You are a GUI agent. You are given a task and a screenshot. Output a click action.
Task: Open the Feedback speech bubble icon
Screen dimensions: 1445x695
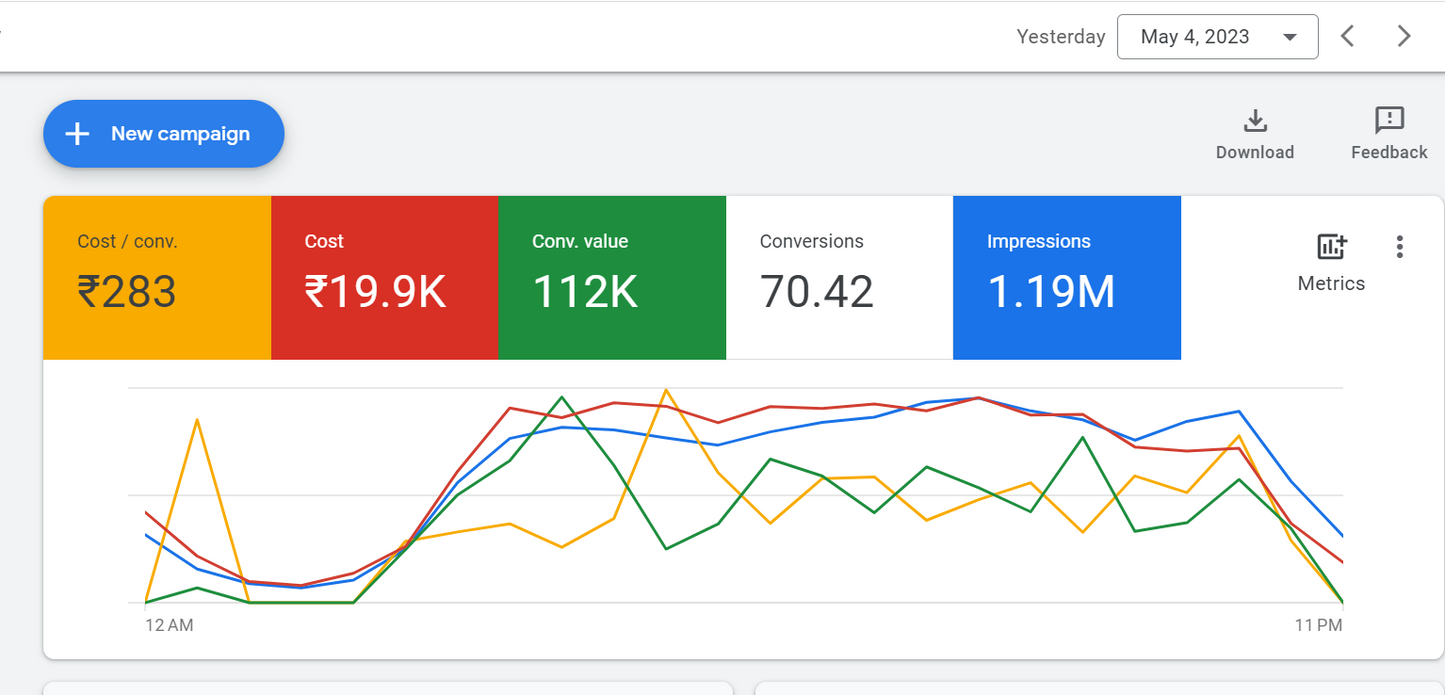(x=1389, y=121)
